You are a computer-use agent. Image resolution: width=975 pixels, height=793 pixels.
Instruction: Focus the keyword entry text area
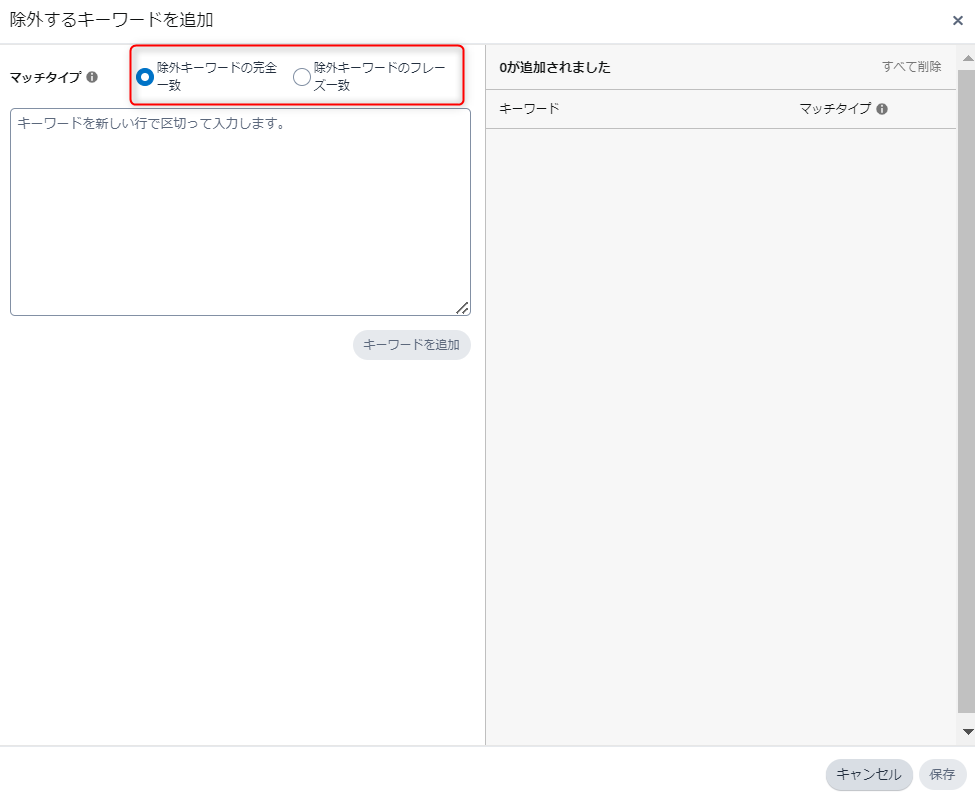[240, 212]
